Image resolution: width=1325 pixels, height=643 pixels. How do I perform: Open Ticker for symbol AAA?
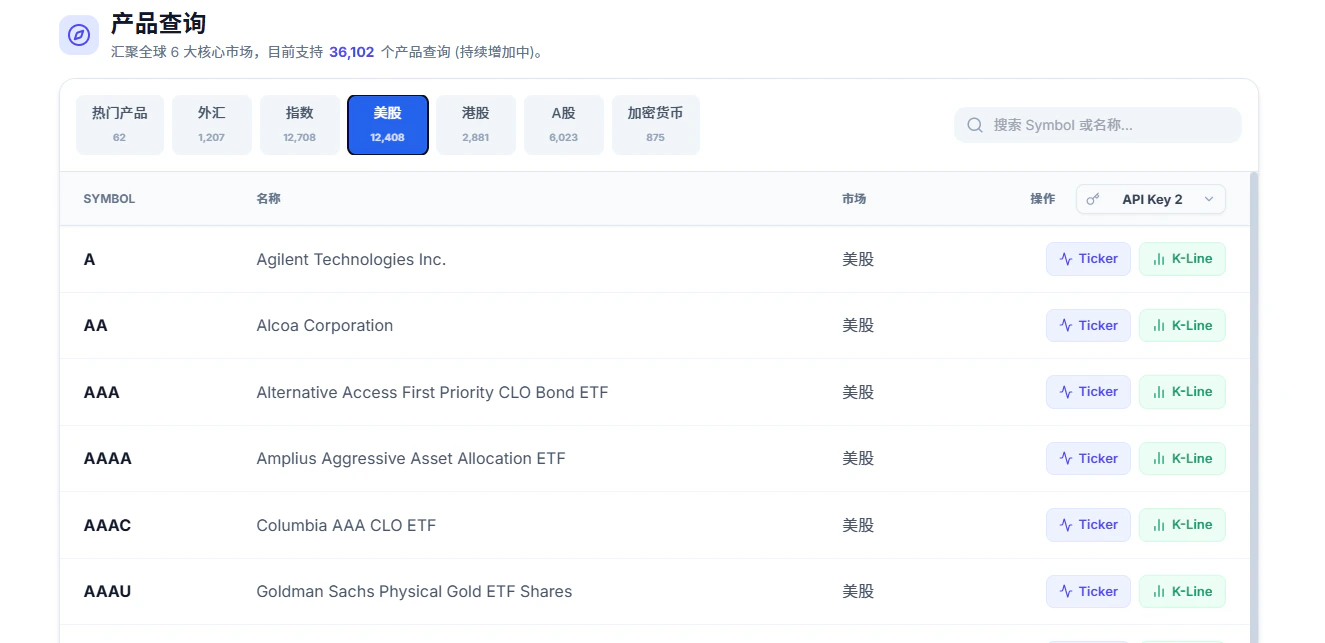tap(1089, 392)
